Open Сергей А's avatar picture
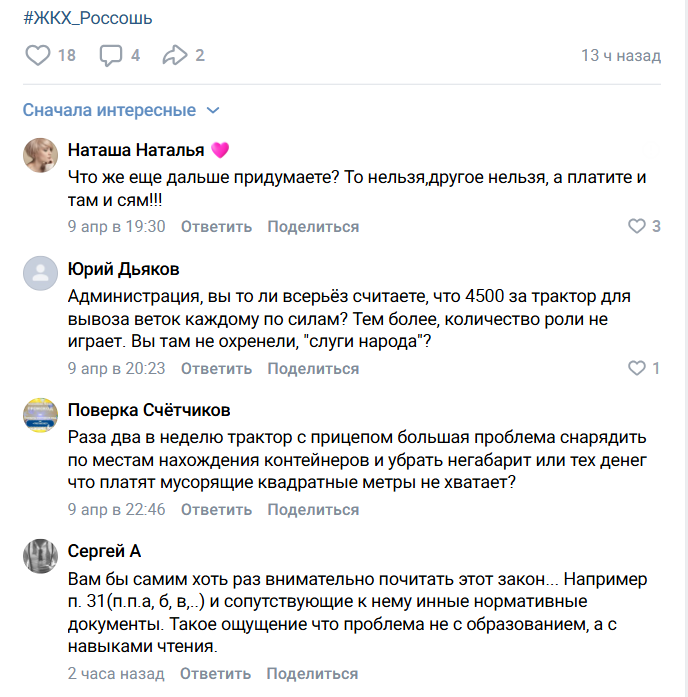The height and width of the screenshot is (697, 688). tap(40, 556)
